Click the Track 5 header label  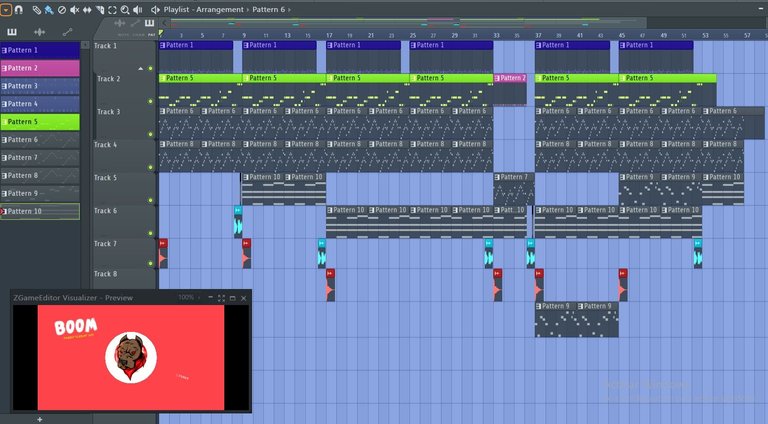(105, 178)
